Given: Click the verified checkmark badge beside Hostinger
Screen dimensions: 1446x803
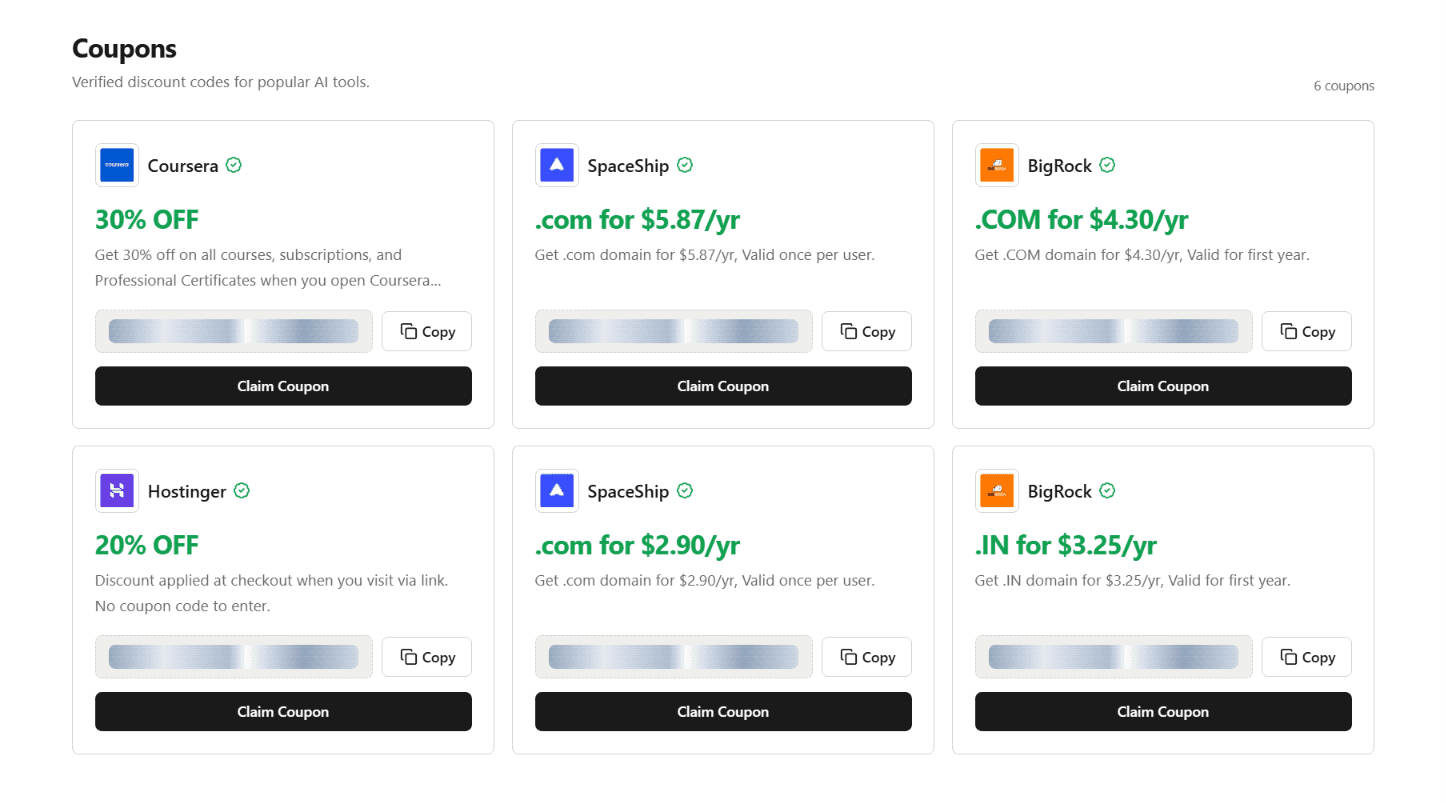Looking at the screenshot, I should click(x=242, y=491).
